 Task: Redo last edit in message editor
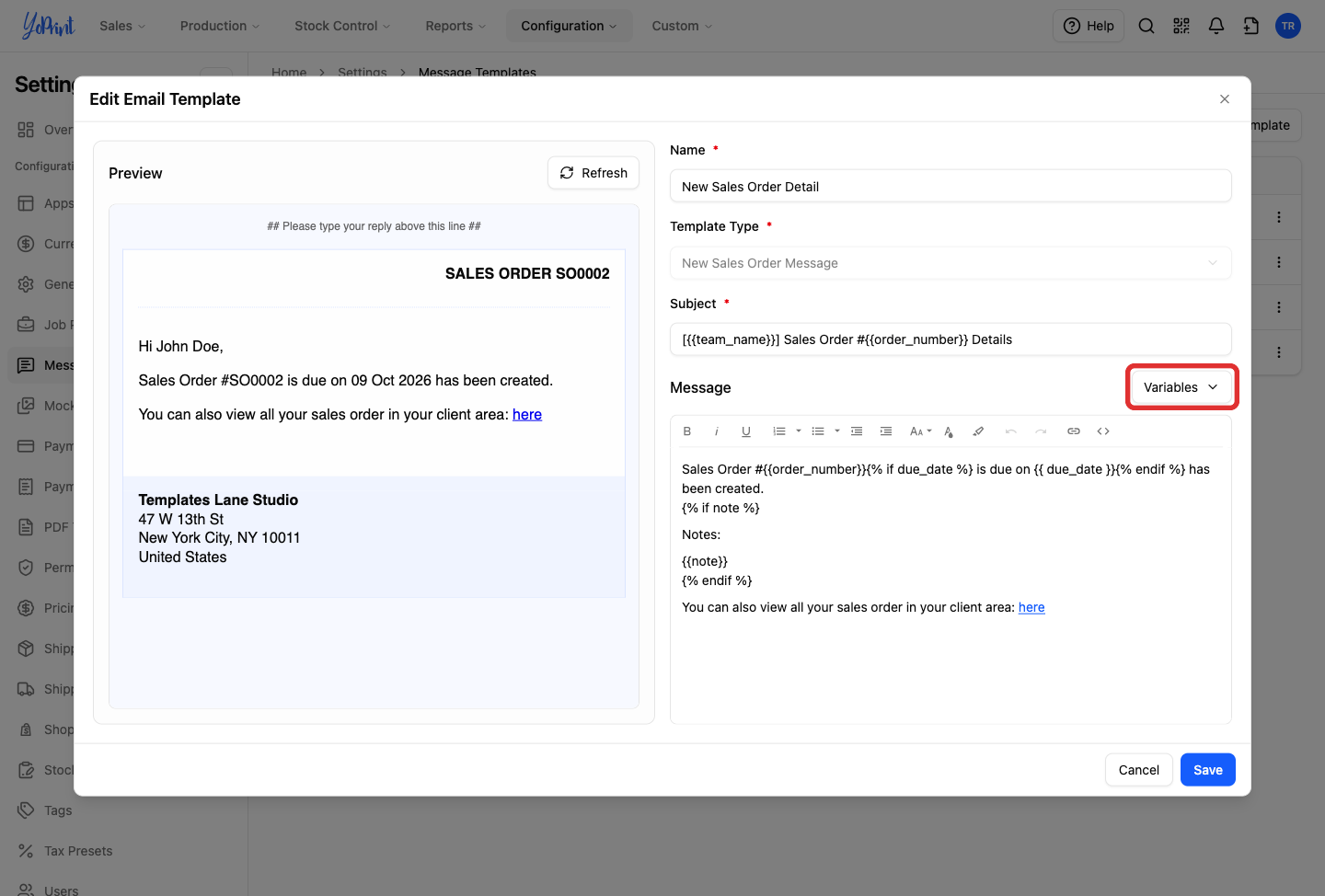pyautogui.click(x=1041, y=431)
